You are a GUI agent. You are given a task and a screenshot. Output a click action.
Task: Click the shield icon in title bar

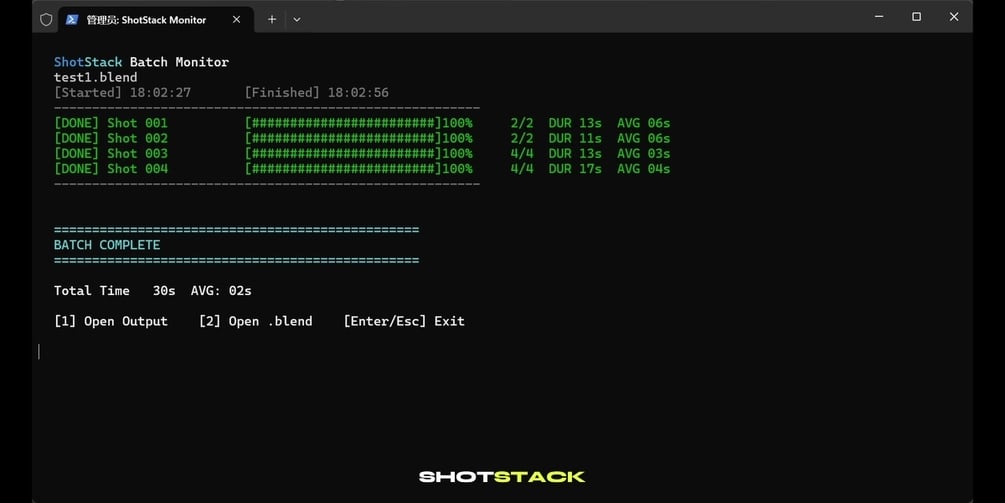pyautogui.click(x=46, y=19)
